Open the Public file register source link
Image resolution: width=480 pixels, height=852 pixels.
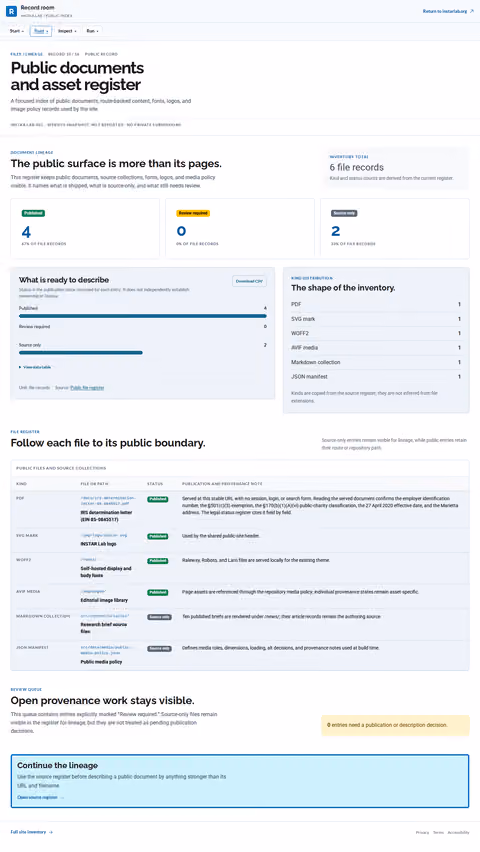87,387
